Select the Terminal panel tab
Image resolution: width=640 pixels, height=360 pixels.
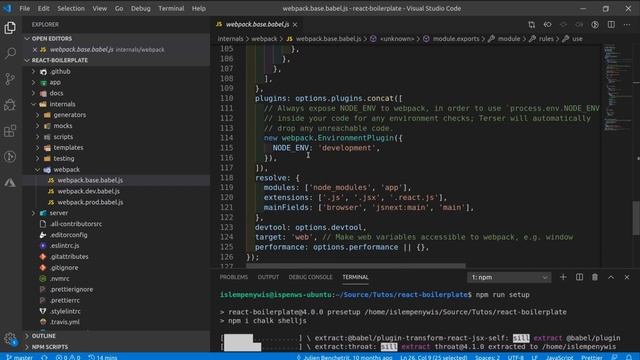pos(355,277)
